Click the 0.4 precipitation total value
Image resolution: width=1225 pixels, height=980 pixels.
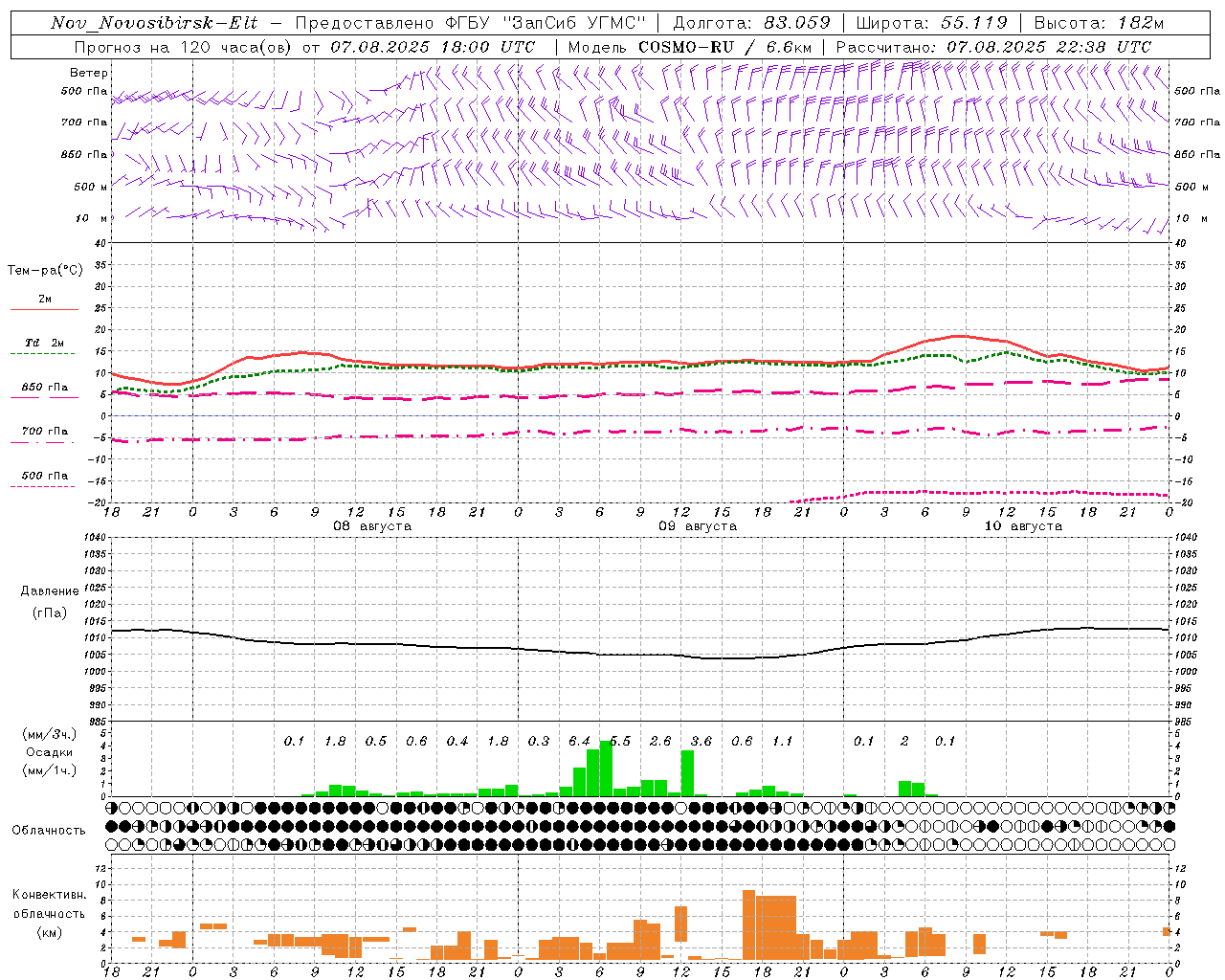point(457,742)
